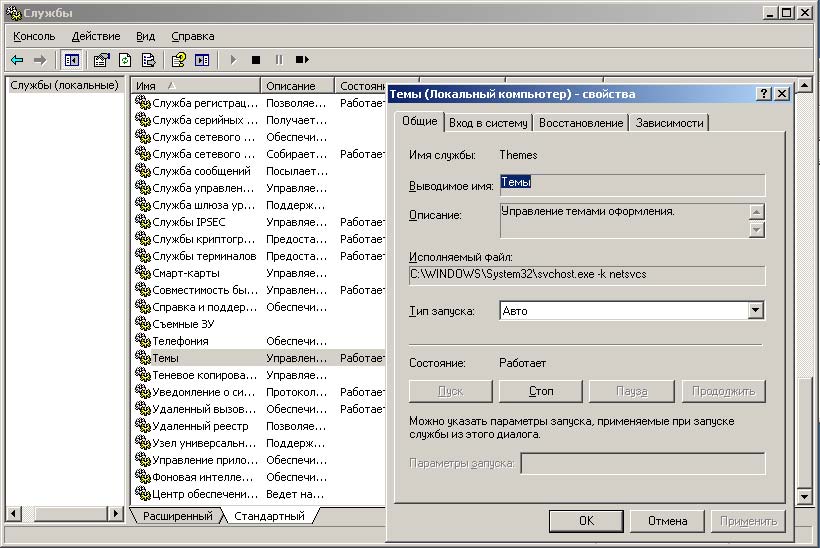Viewport: 820px width, 548px height.
Task: Toggle the console tree pane icon
Action: pos(71,60)
